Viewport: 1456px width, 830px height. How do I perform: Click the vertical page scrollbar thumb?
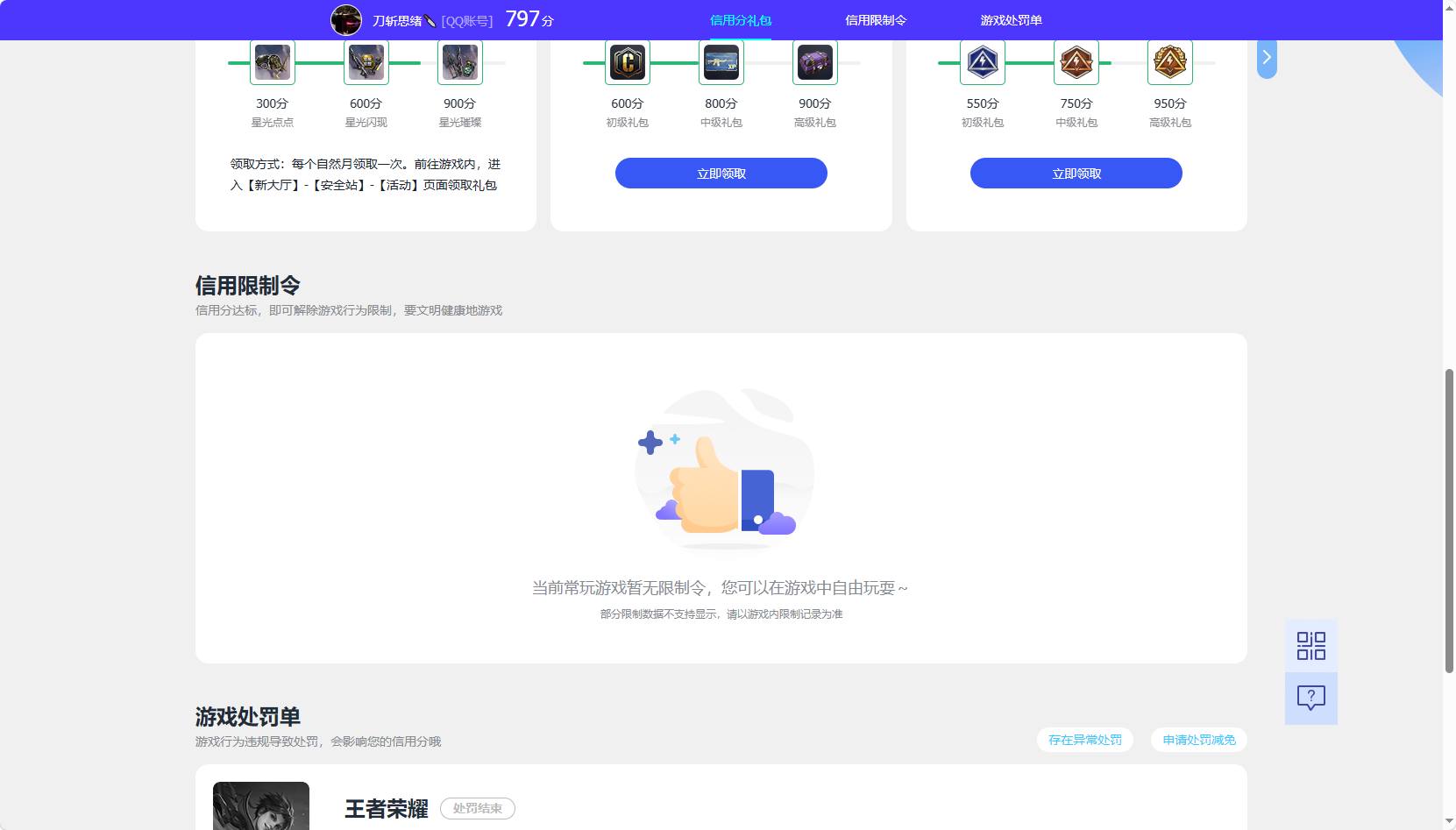pos(1449,521)
